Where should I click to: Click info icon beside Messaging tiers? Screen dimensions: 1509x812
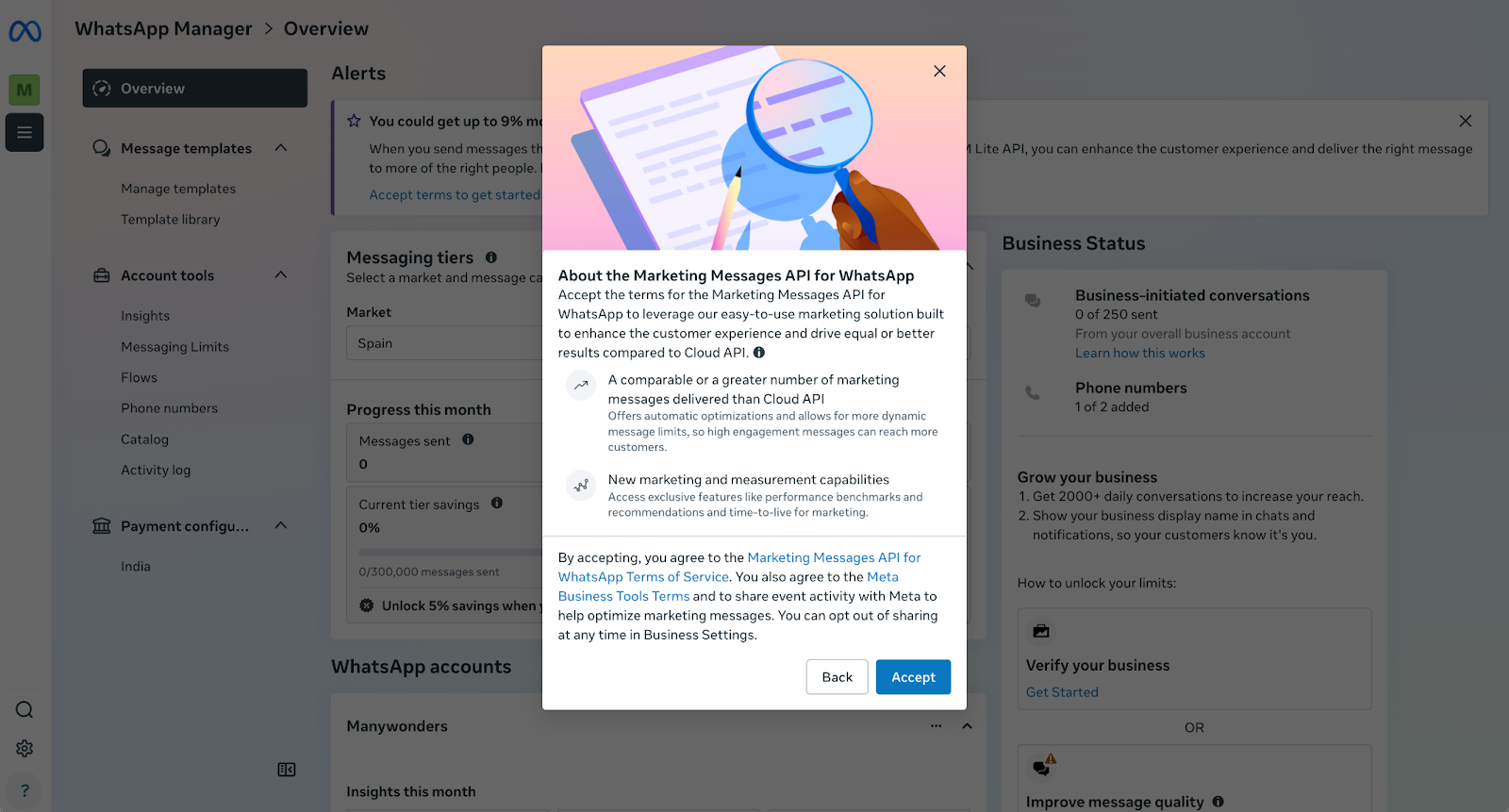point(491,257)
